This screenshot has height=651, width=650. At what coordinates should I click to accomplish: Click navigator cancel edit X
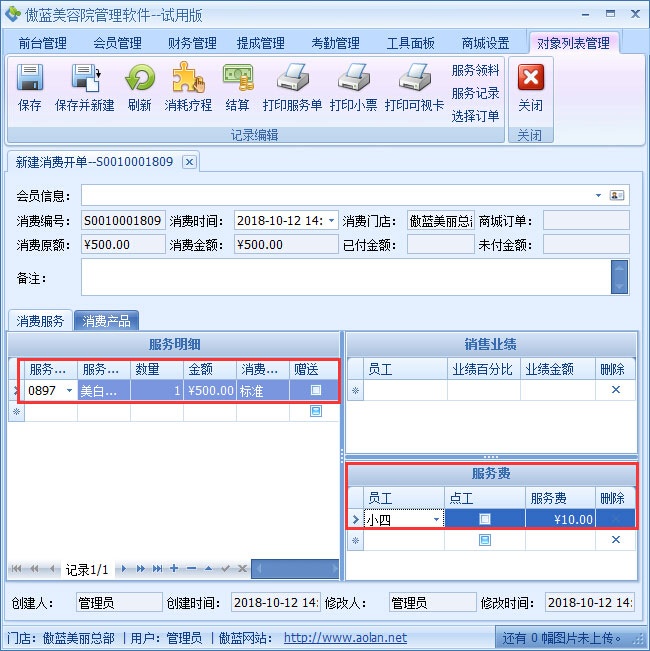242,568
